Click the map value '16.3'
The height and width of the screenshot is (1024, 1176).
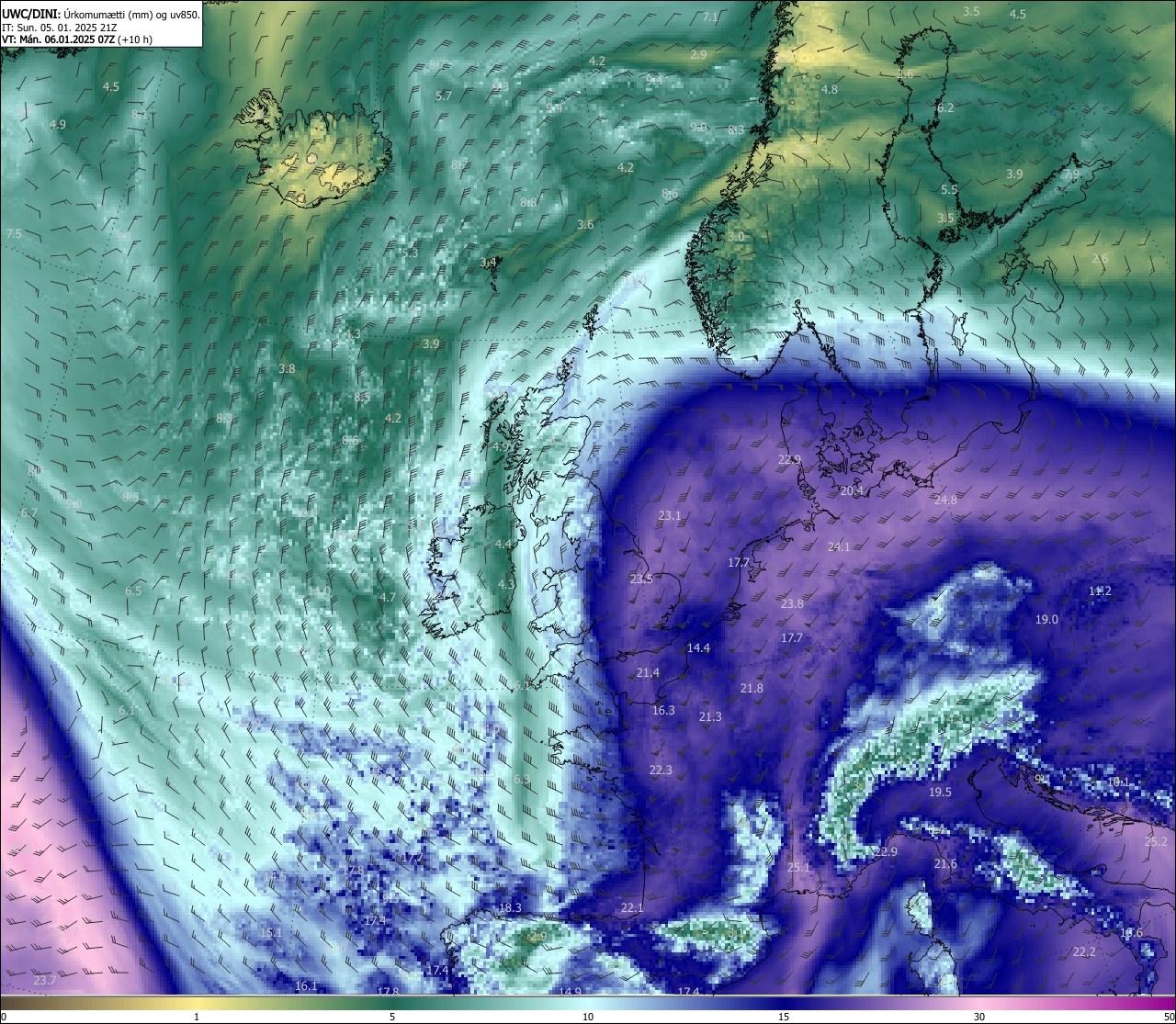pyautogui.click(x=663, y=711)
